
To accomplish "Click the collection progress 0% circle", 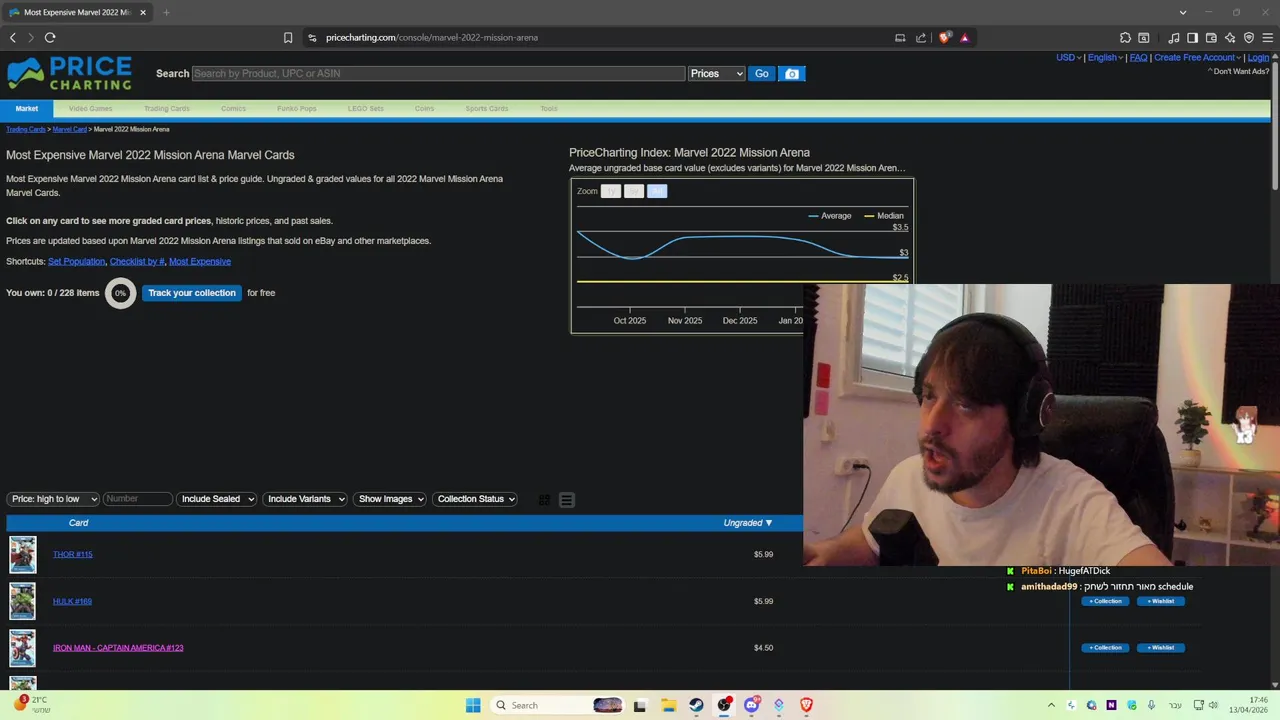I will coord(120,293).
